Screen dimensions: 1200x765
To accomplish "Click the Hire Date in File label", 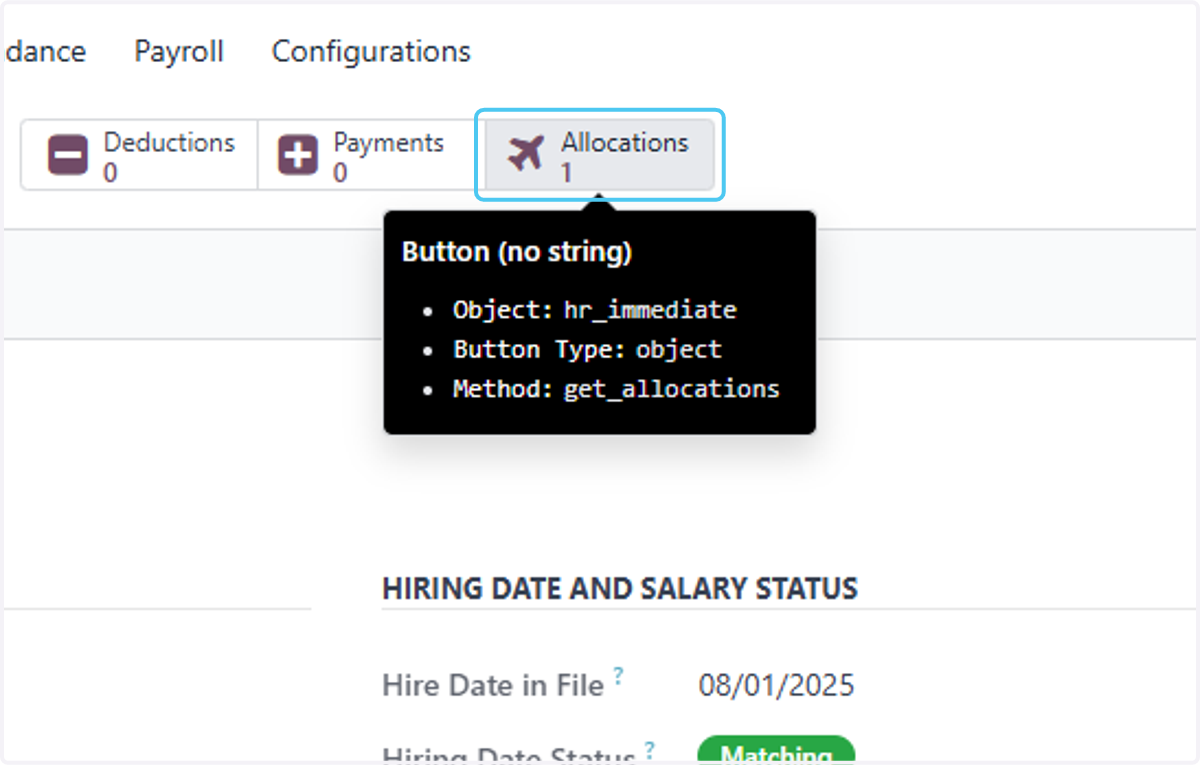I will coord(493,686).
